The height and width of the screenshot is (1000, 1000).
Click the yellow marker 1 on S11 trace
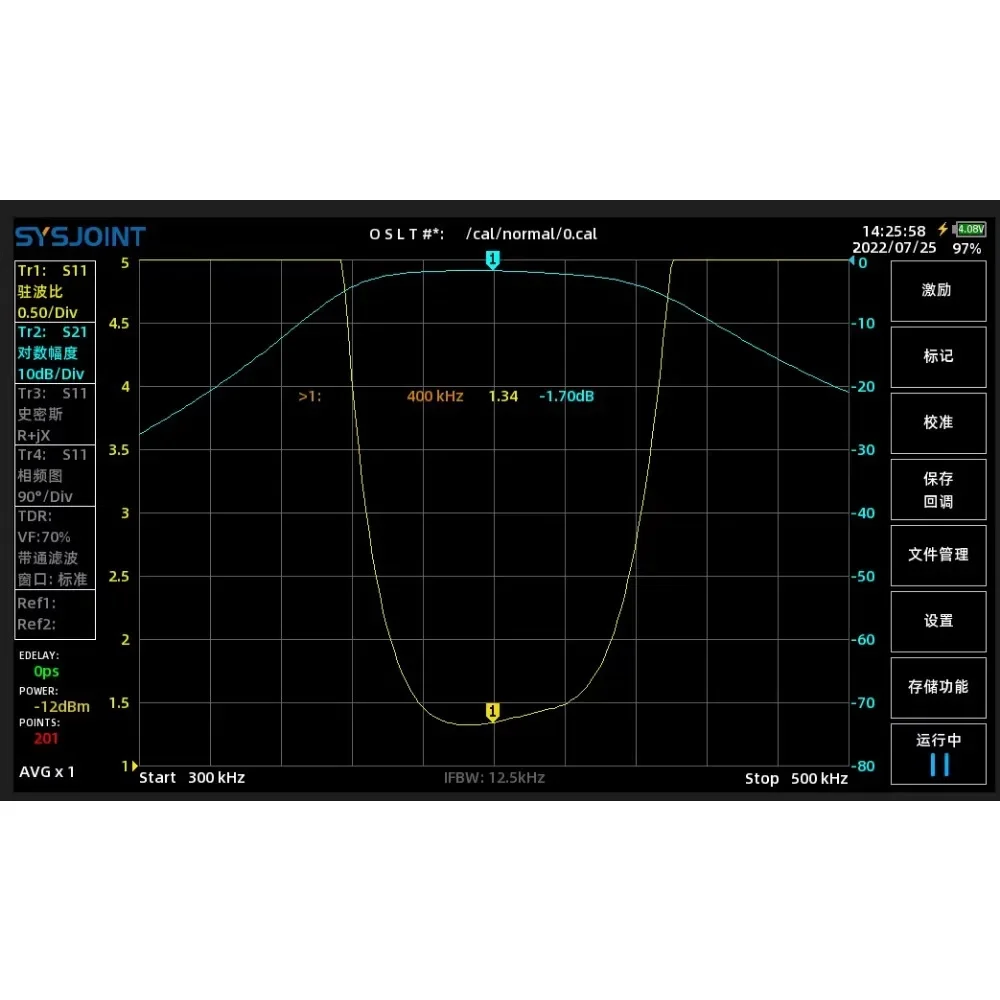coord(492,712)
